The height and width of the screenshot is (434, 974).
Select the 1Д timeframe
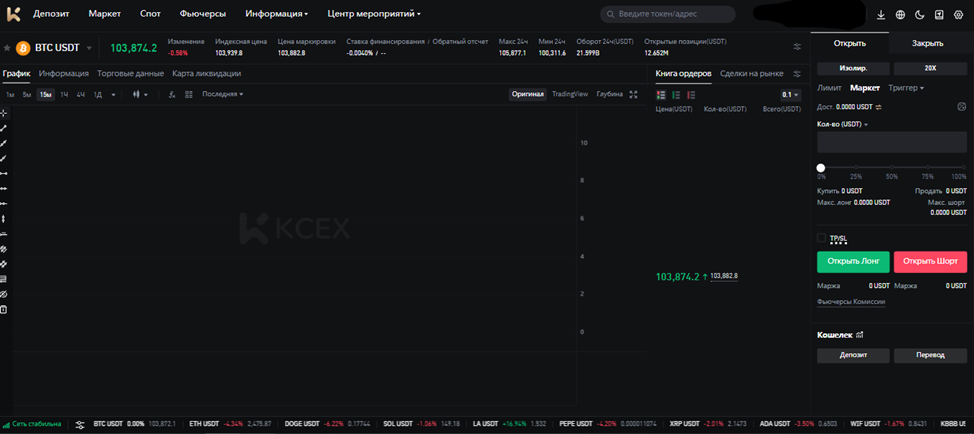[98, 94]
